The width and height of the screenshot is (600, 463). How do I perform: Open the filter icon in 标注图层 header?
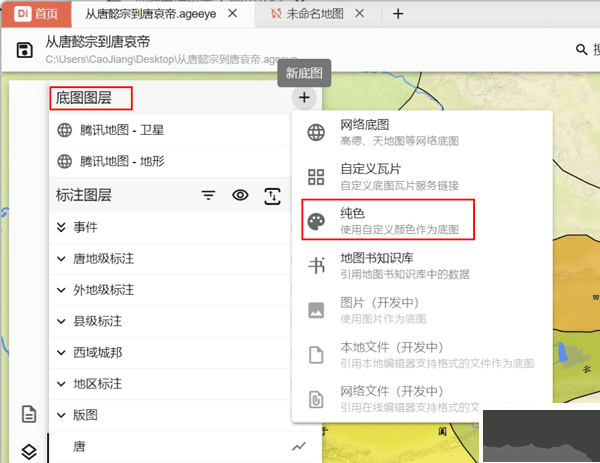[x=209, y=196]
